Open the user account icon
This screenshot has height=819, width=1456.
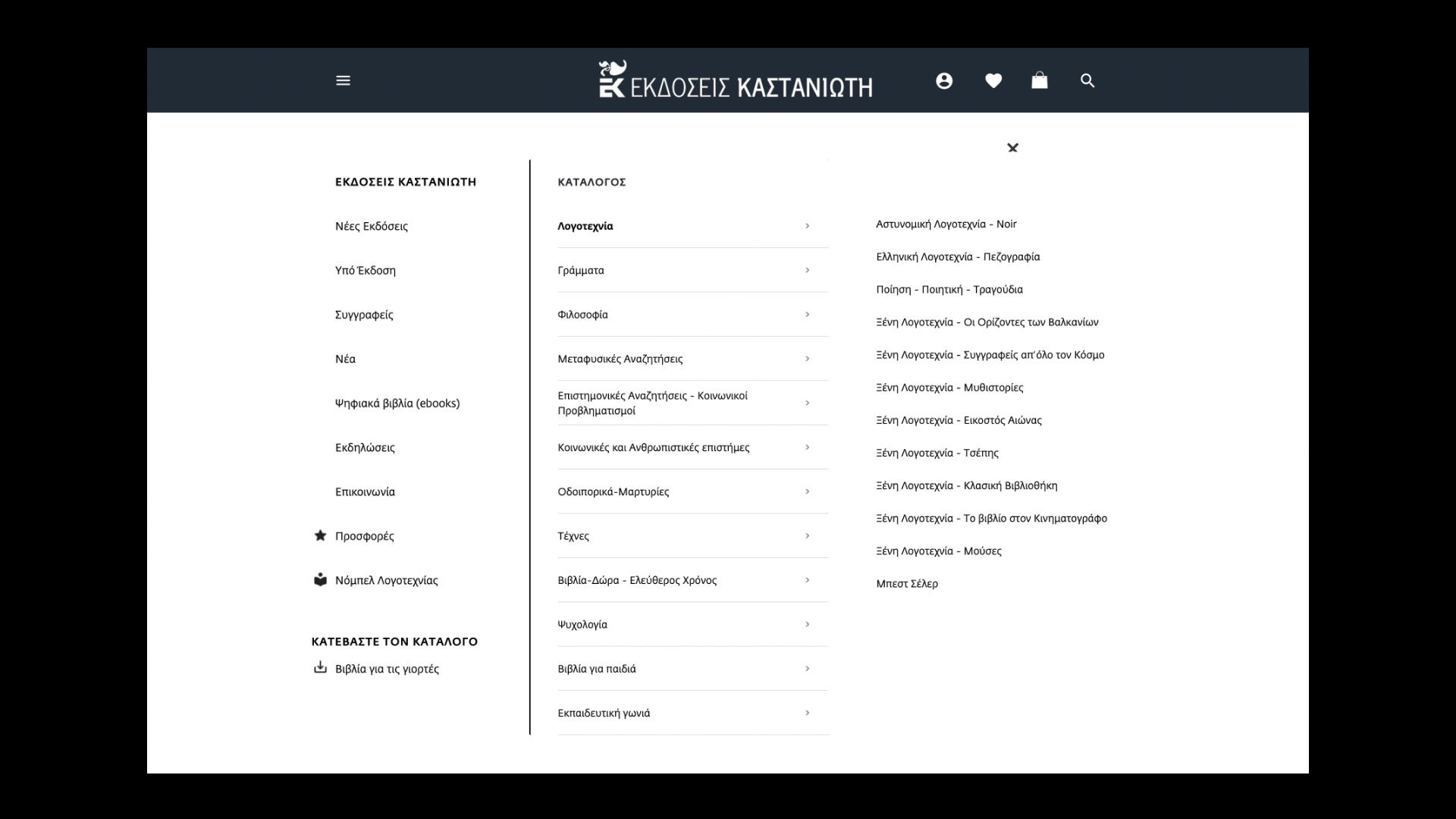(x=944, y=80)
